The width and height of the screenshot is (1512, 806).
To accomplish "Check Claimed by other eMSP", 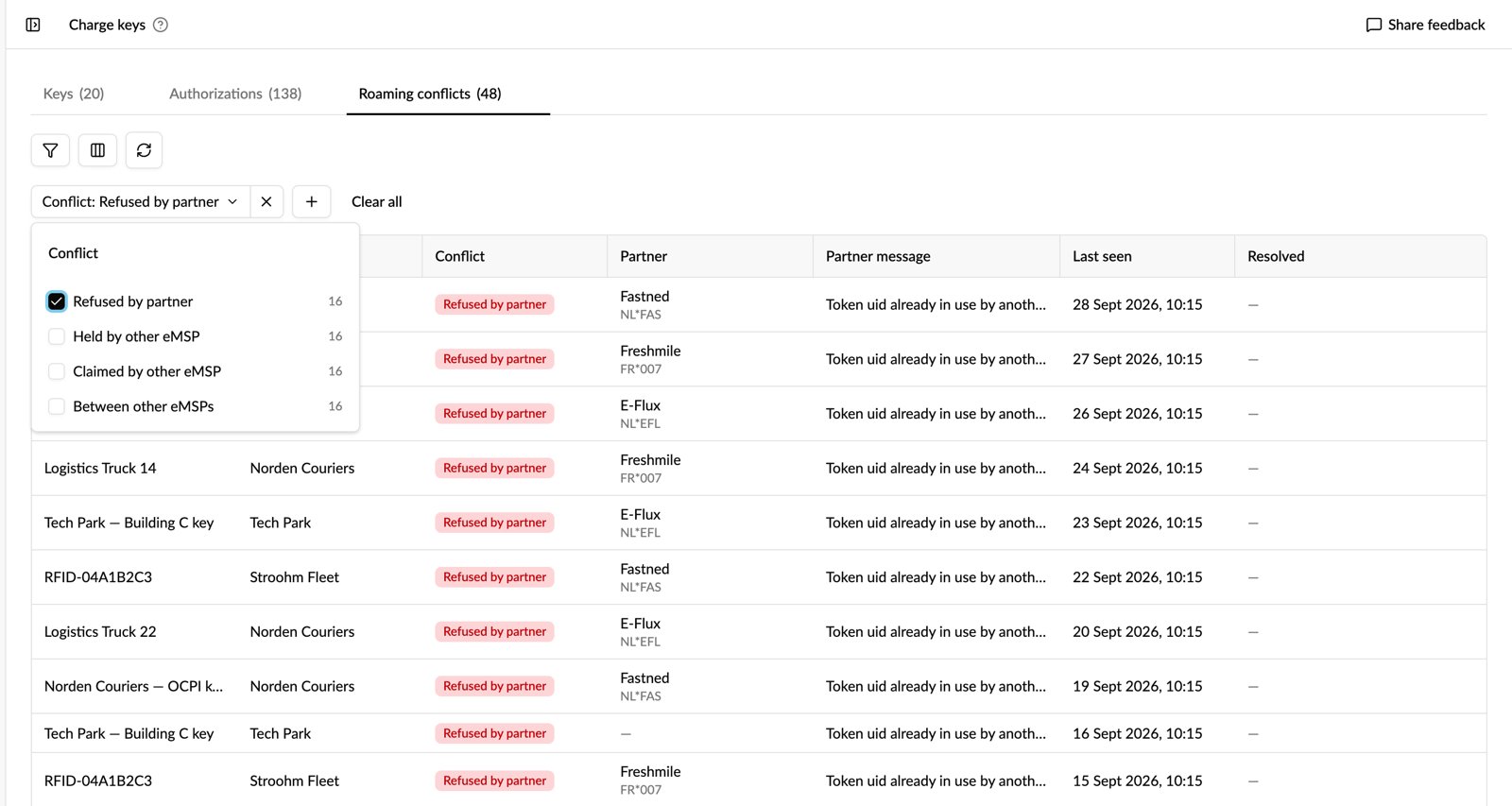I will tap(57, 371).
